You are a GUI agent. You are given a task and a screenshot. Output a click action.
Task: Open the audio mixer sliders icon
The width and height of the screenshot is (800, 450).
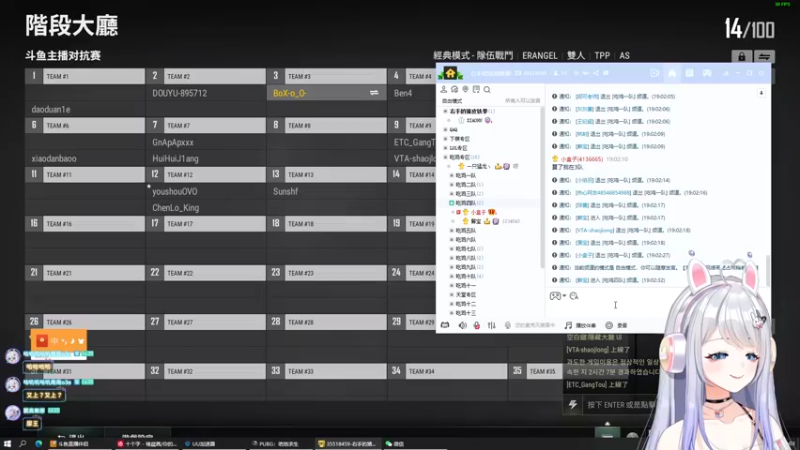[x=491, y=325]
